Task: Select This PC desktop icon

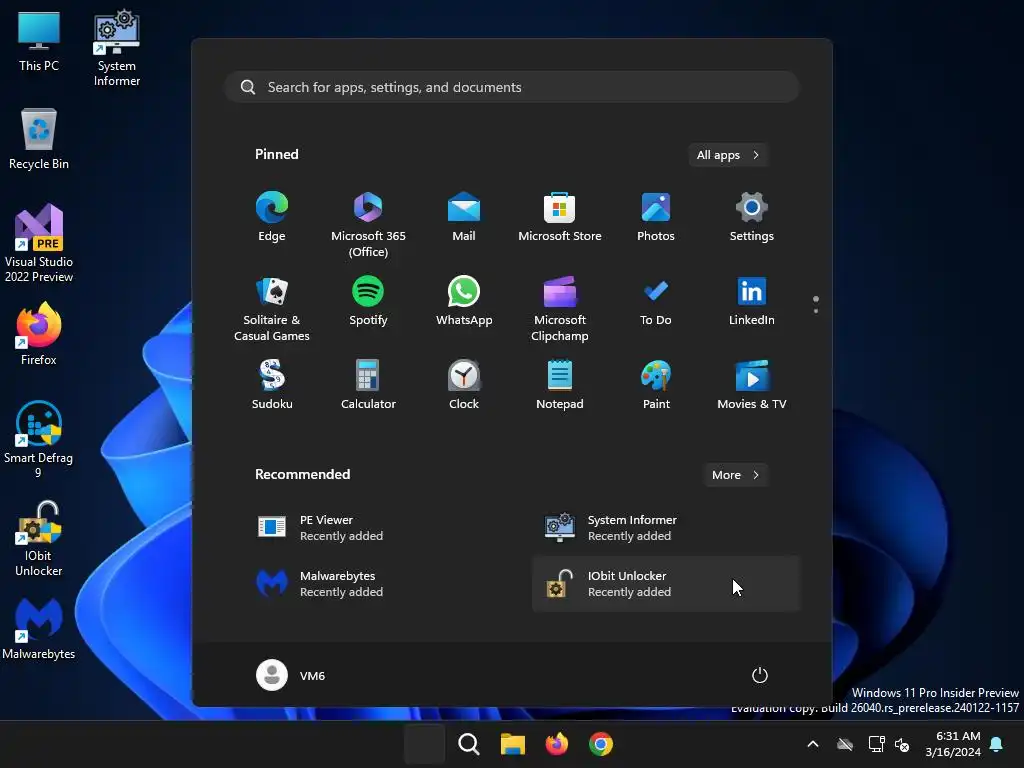Action: [39, 41]
